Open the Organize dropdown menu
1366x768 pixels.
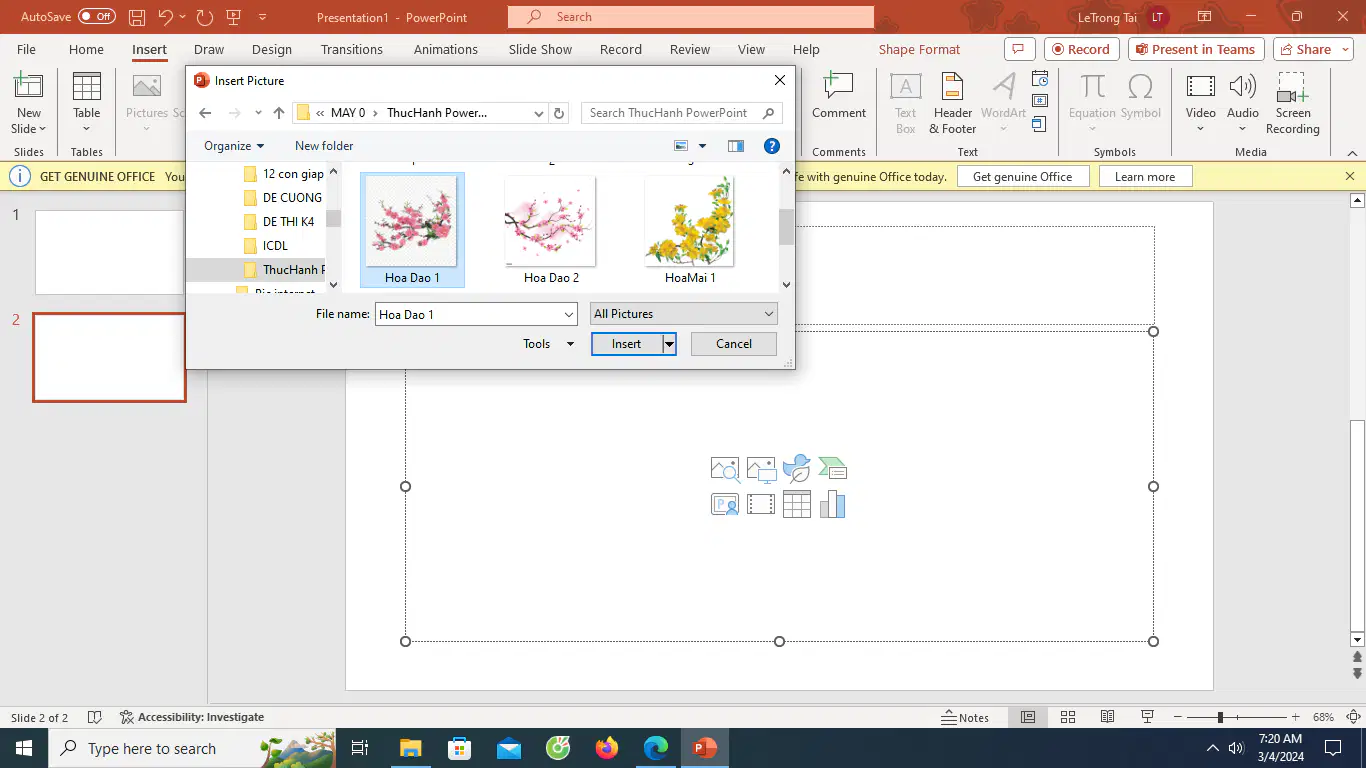pos(234,146)
